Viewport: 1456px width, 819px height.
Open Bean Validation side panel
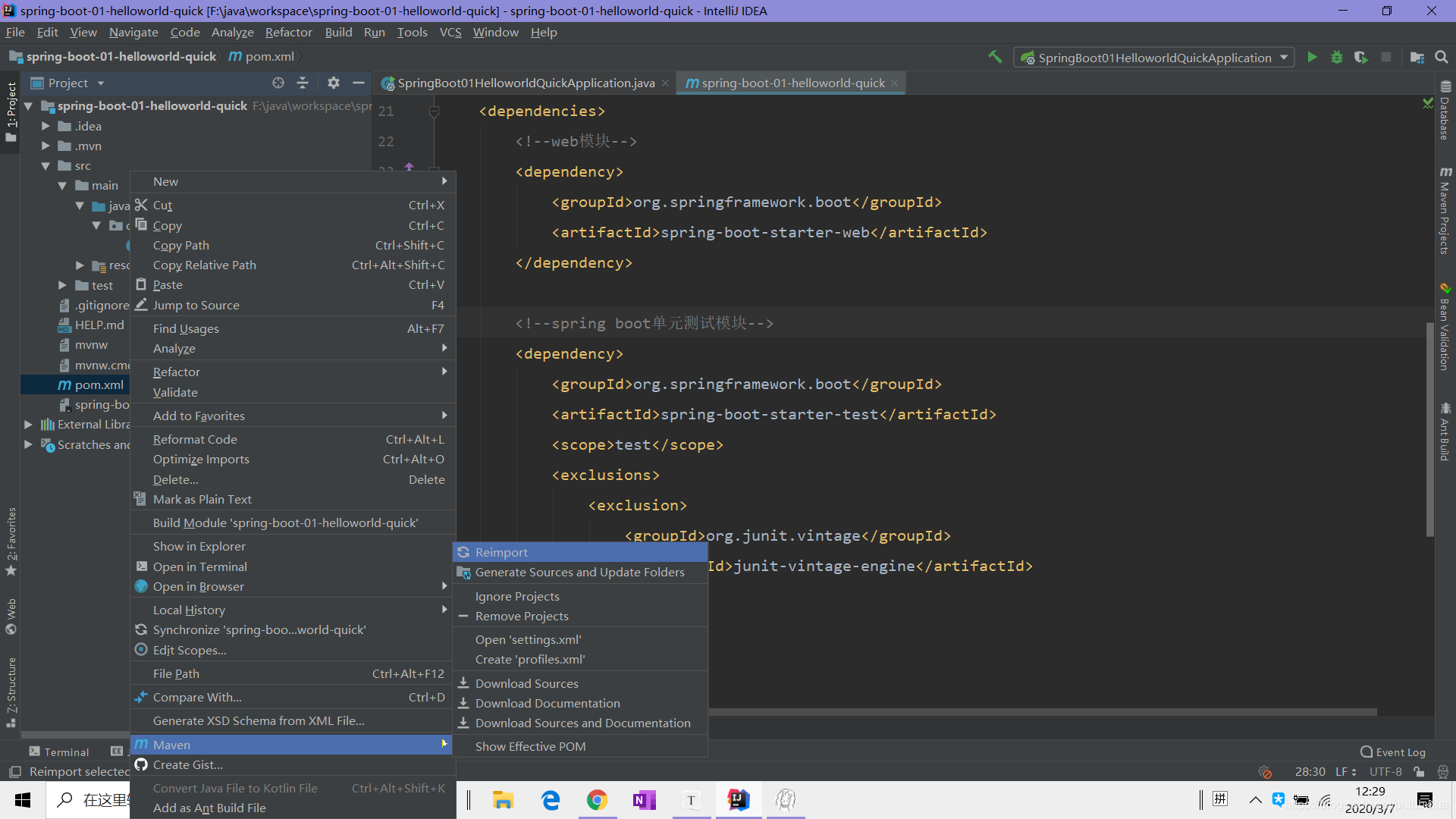click(1445, 327)
